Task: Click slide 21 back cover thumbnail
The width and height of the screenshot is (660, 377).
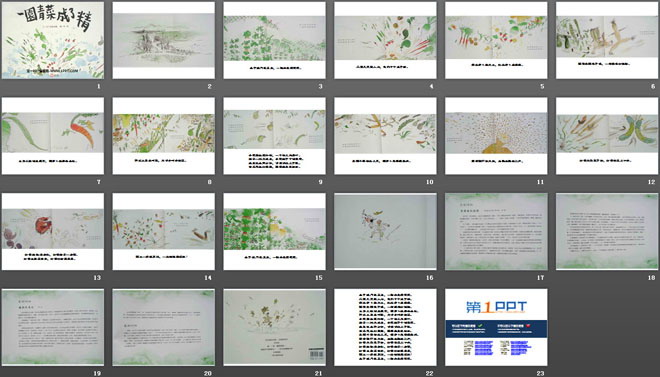Action: pos(274,327)
